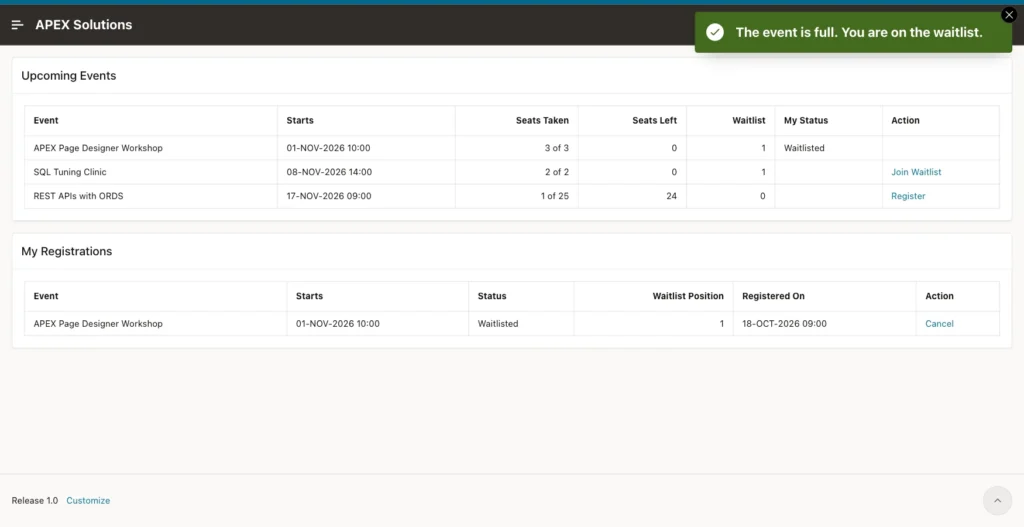Click Waitlist Position column header
The image size is (1024, 527).
(x=688, y=296)
